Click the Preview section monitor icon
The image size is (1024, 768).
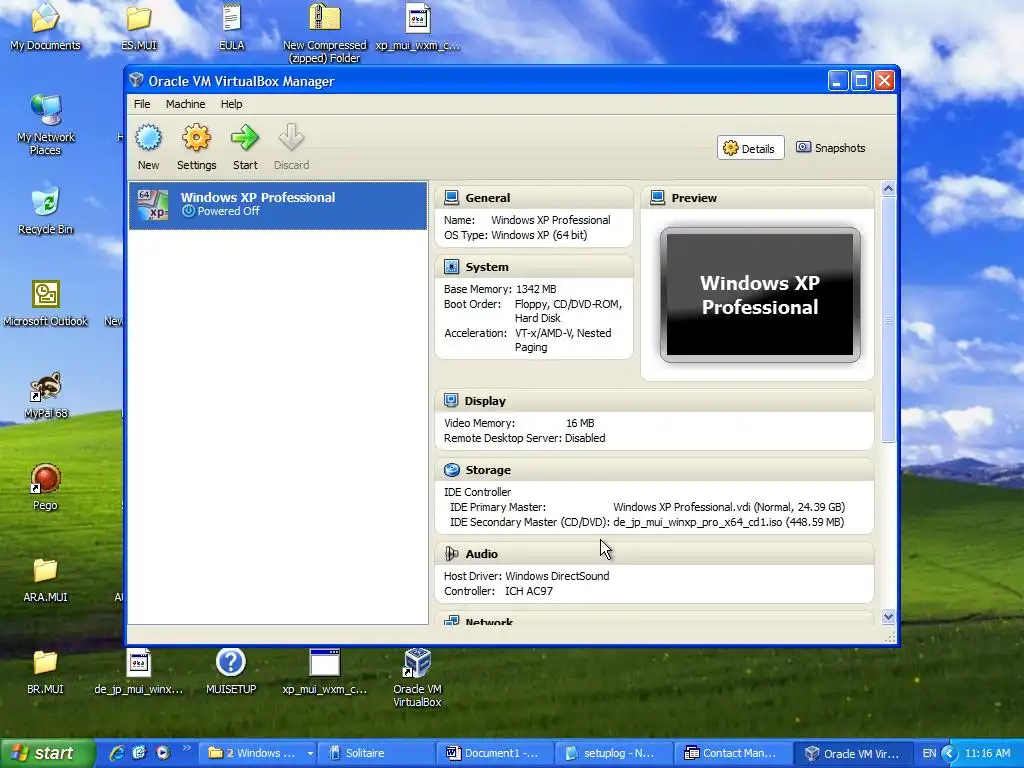(x=658, y=197)
